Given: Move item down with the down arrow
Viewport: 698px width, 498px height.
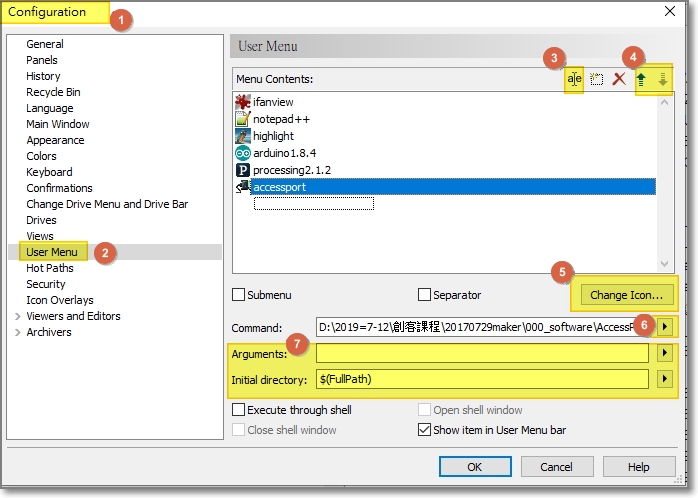Looking at the screenshot, I should tap(663, 79).
